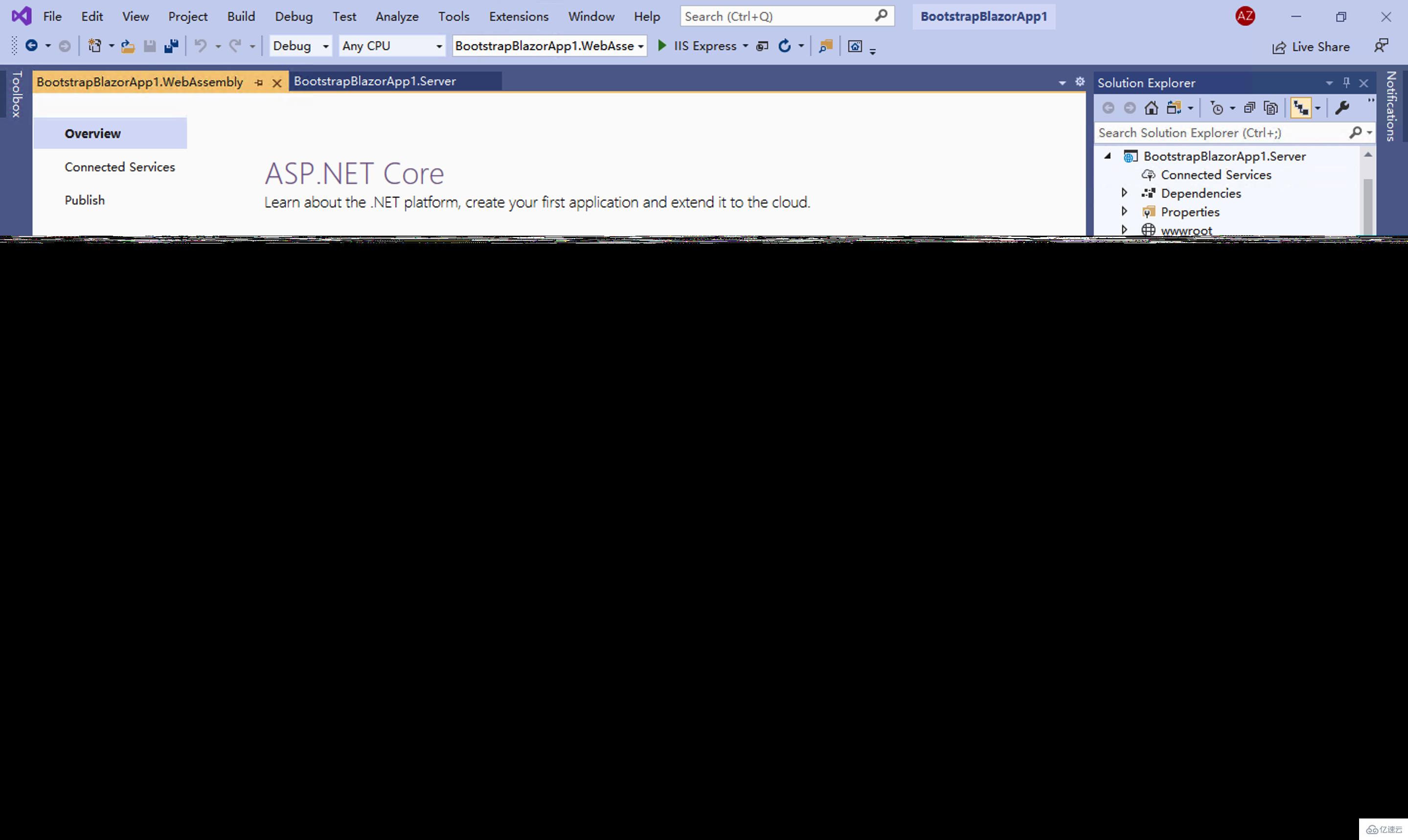The image size is (1408, 840).
Task: Click the Show All Files icon
Action: [1271, 108]
